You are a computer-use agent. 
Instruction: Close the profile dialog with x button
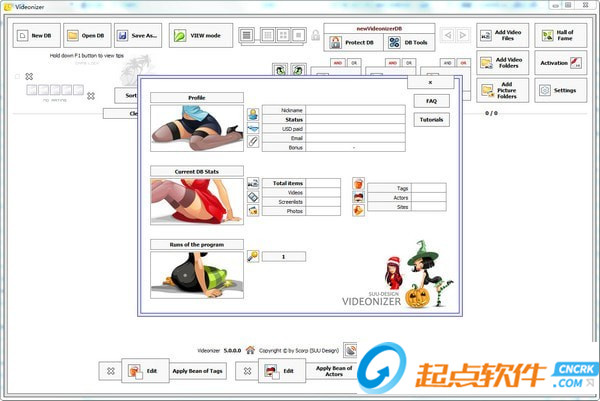pyautogui.click(x=430, y=82)
